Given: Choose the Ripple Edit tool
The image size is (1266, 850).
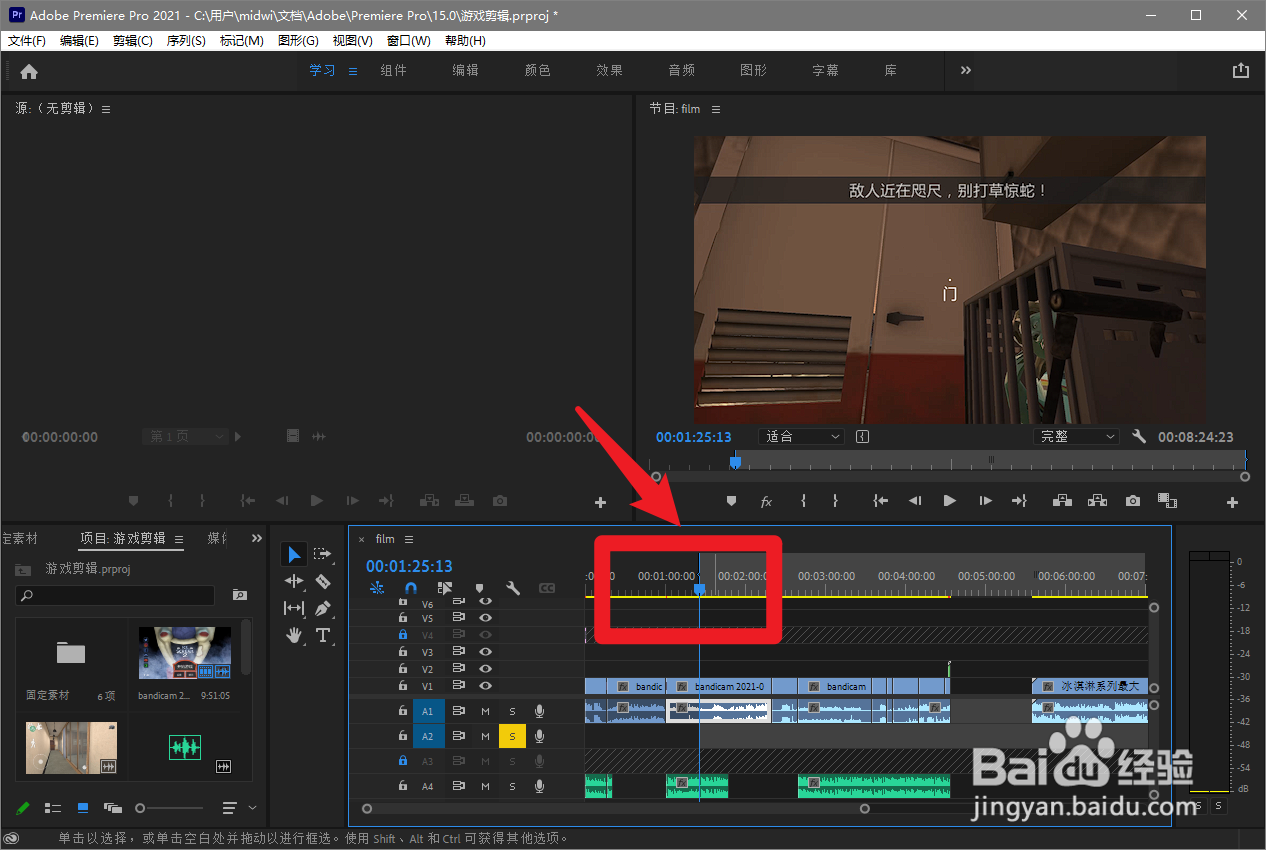Looking at the screenshot, I should 294,581.
